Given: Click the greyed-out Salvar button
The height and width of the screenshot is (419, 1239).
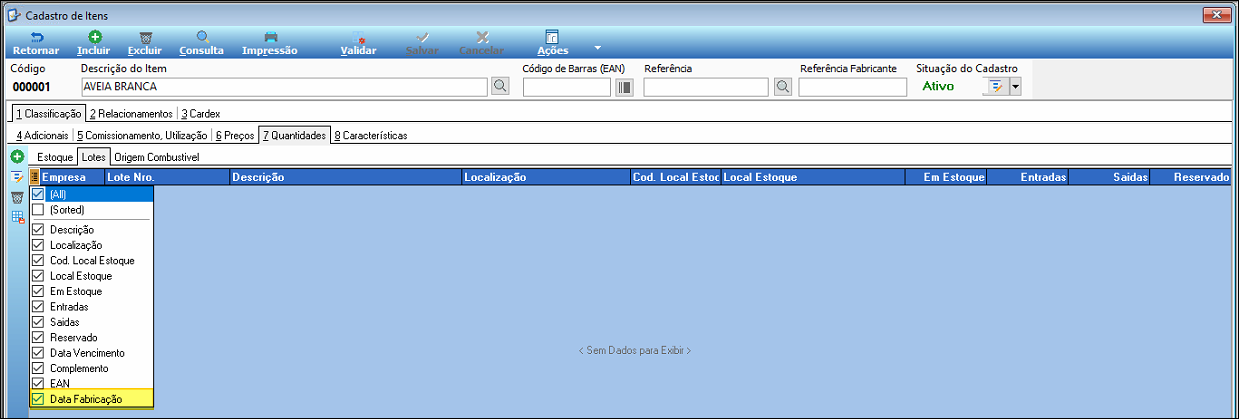Looking at the screenshot, I should [x=421, y=43].
